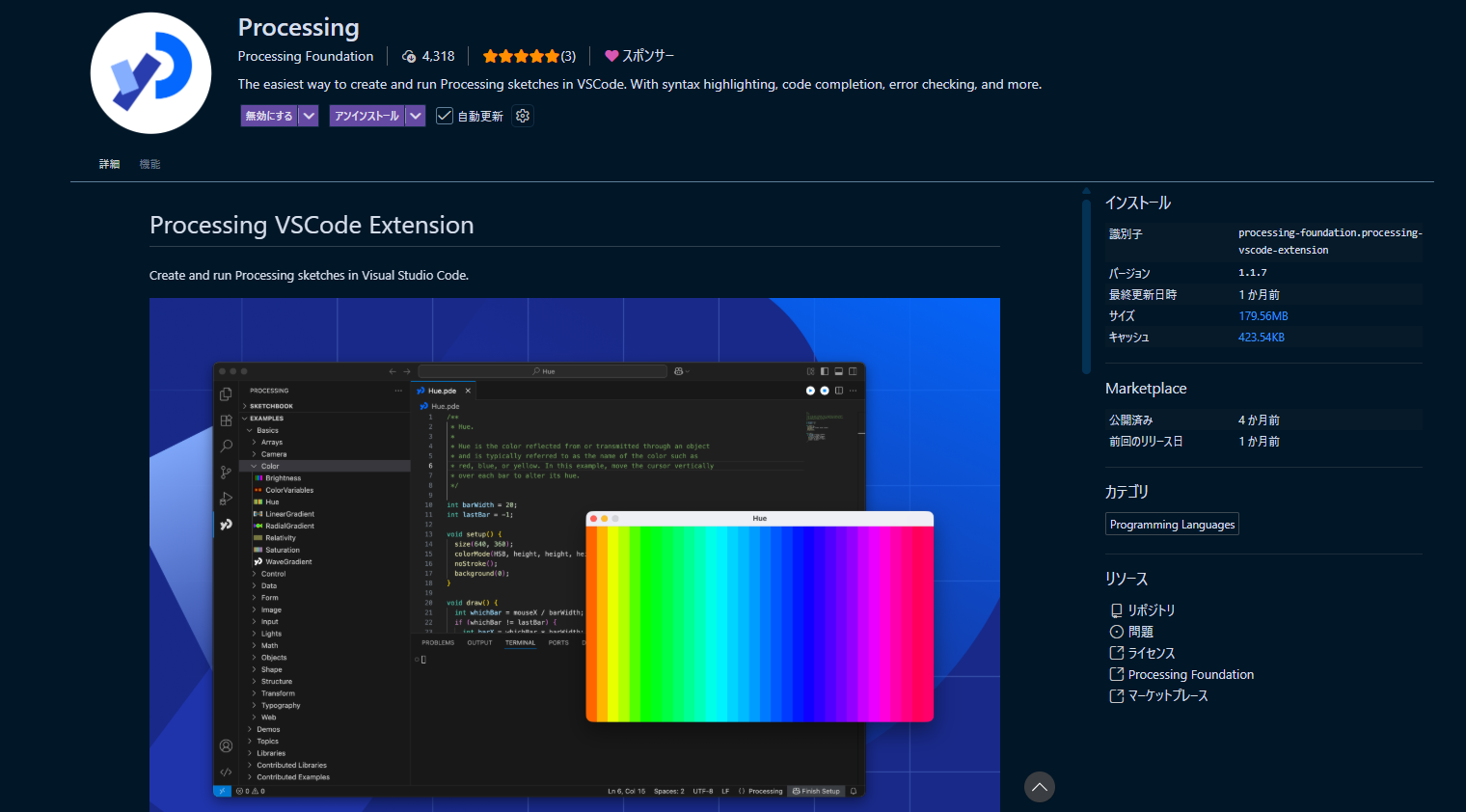Click the 無効にする button
Image resolution: width=1466 pixels, height=812 pixels.
click(x=269, y=116)
